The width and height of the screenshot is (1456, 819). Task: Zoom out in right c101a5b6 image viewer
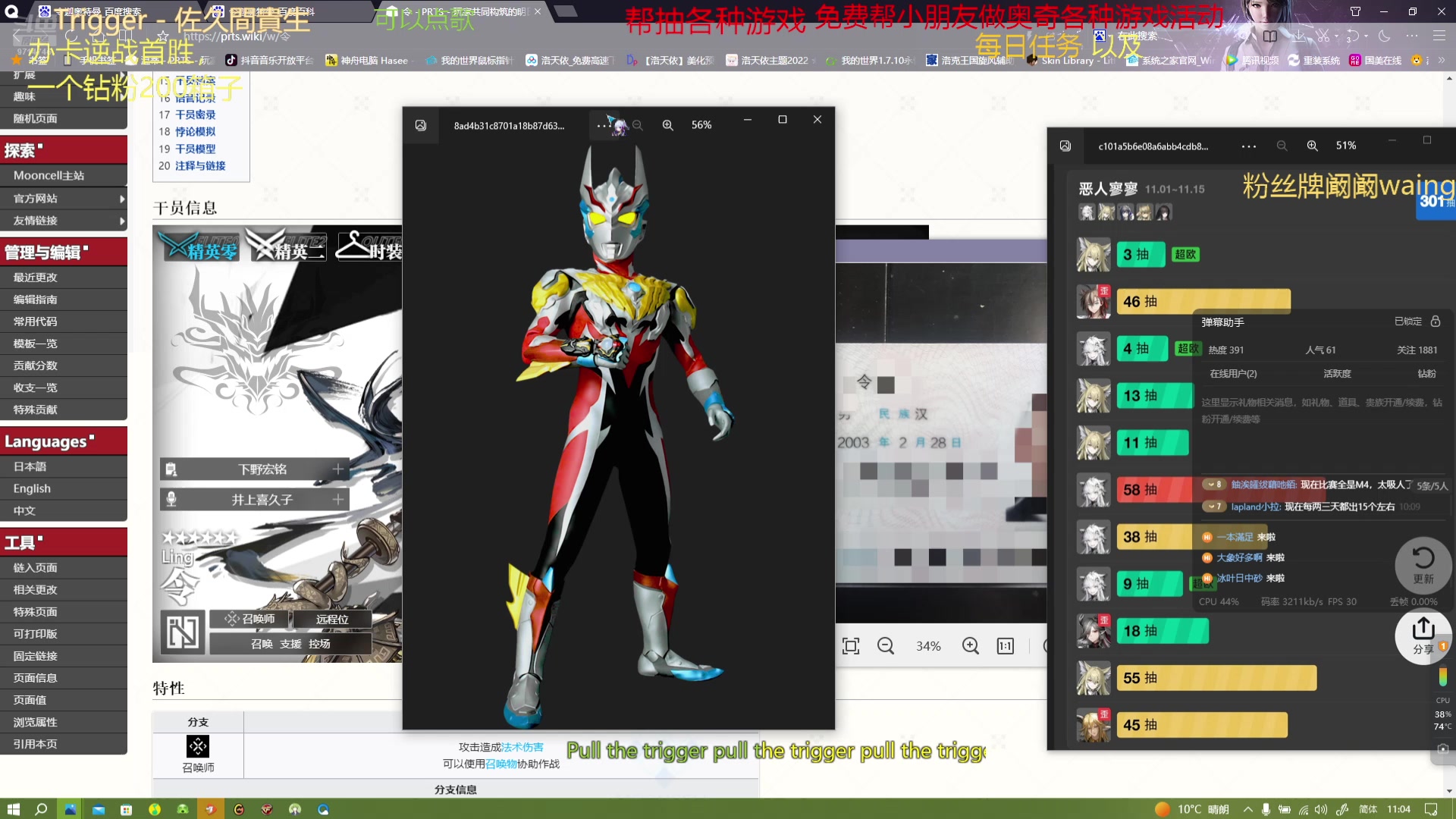1282,146
